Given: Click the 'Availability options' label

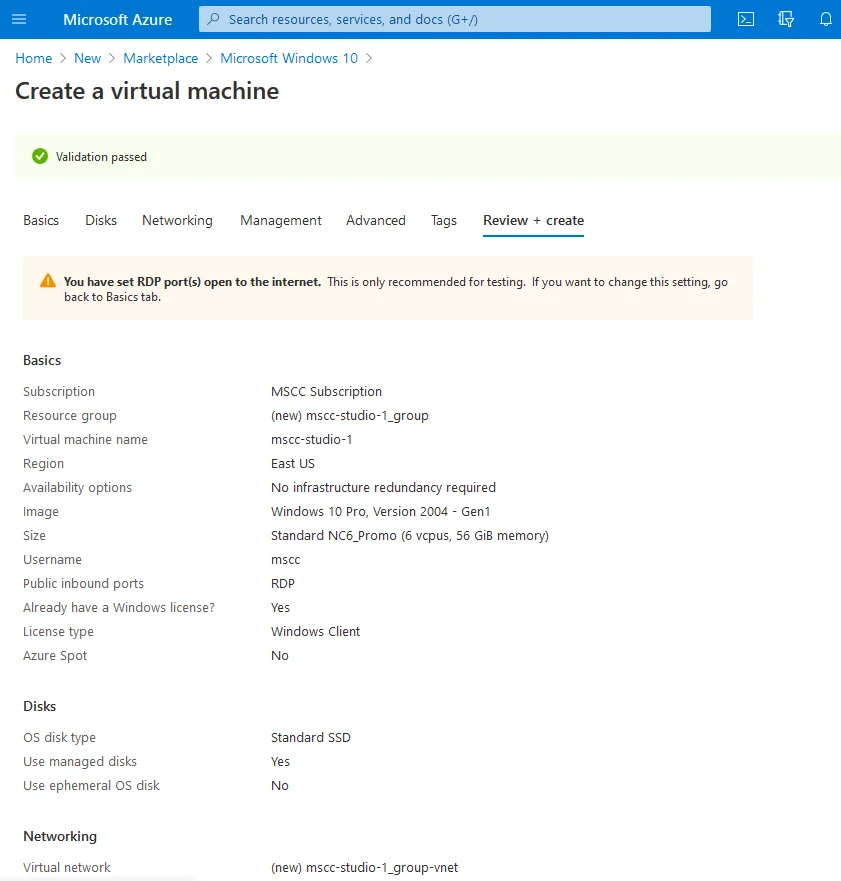Looking at the screenshot, I should [77, 488].
